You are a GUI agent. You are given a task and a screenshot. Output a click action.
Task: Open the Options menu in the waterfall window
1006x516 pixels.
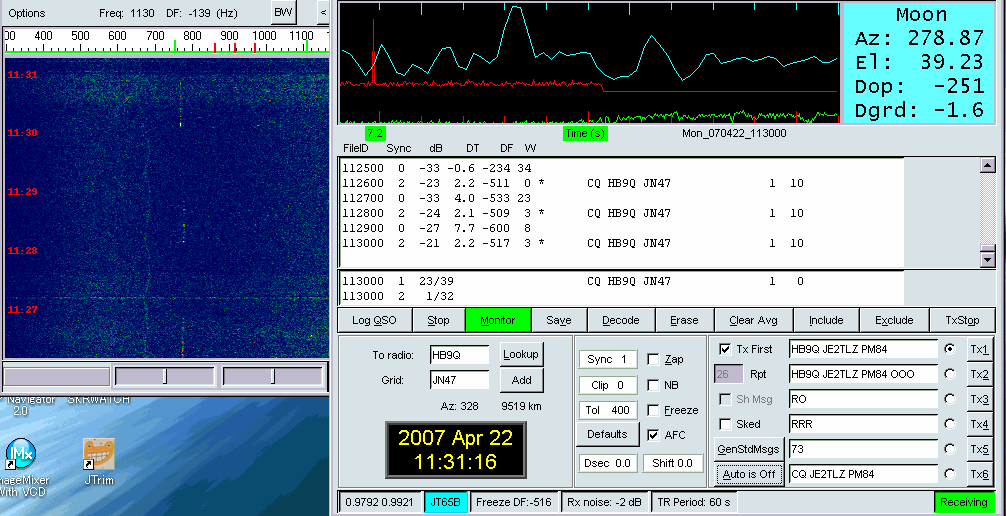[27, 13]
